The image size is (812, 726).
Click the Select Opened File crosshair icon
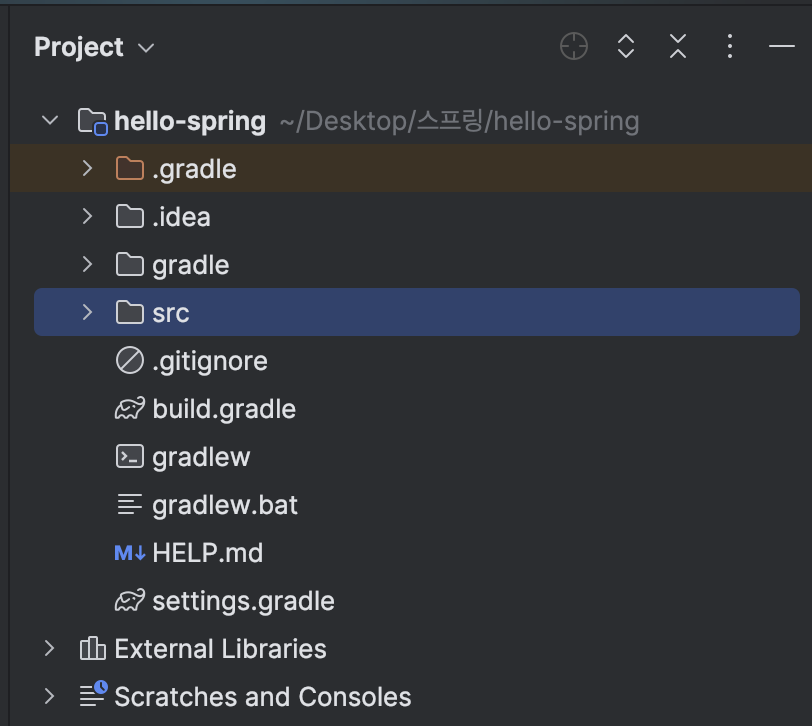(x=574, y=46)
